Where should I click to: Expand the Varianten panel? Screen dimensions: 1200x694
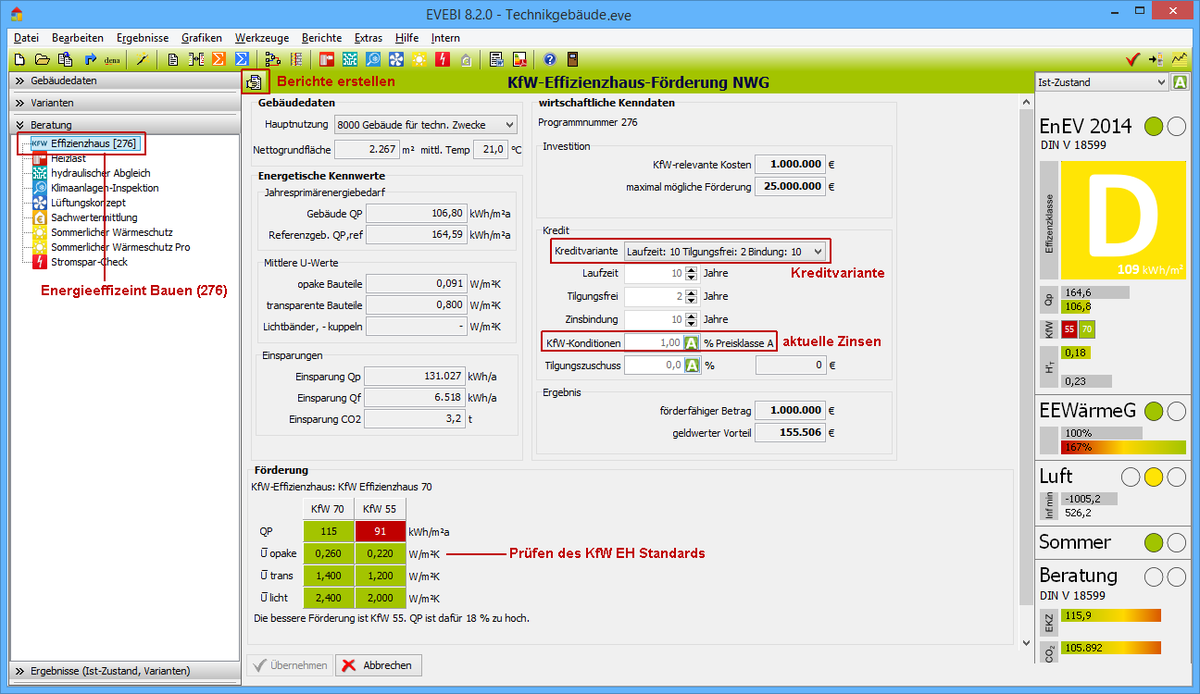click(x=124, y=103)
